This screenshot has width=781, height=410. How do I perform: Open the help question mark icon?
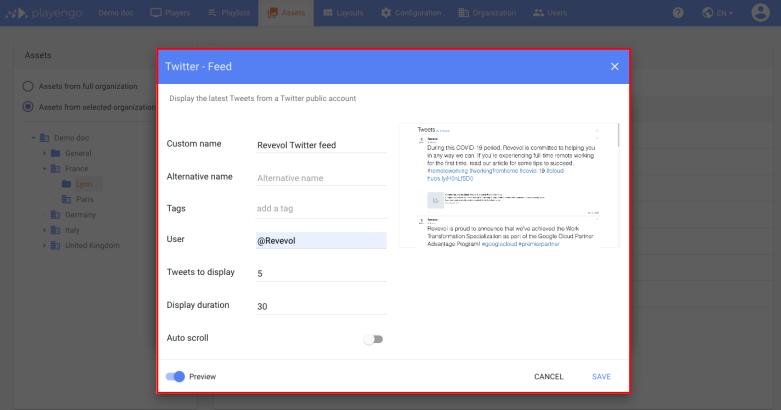coord(678,13)
